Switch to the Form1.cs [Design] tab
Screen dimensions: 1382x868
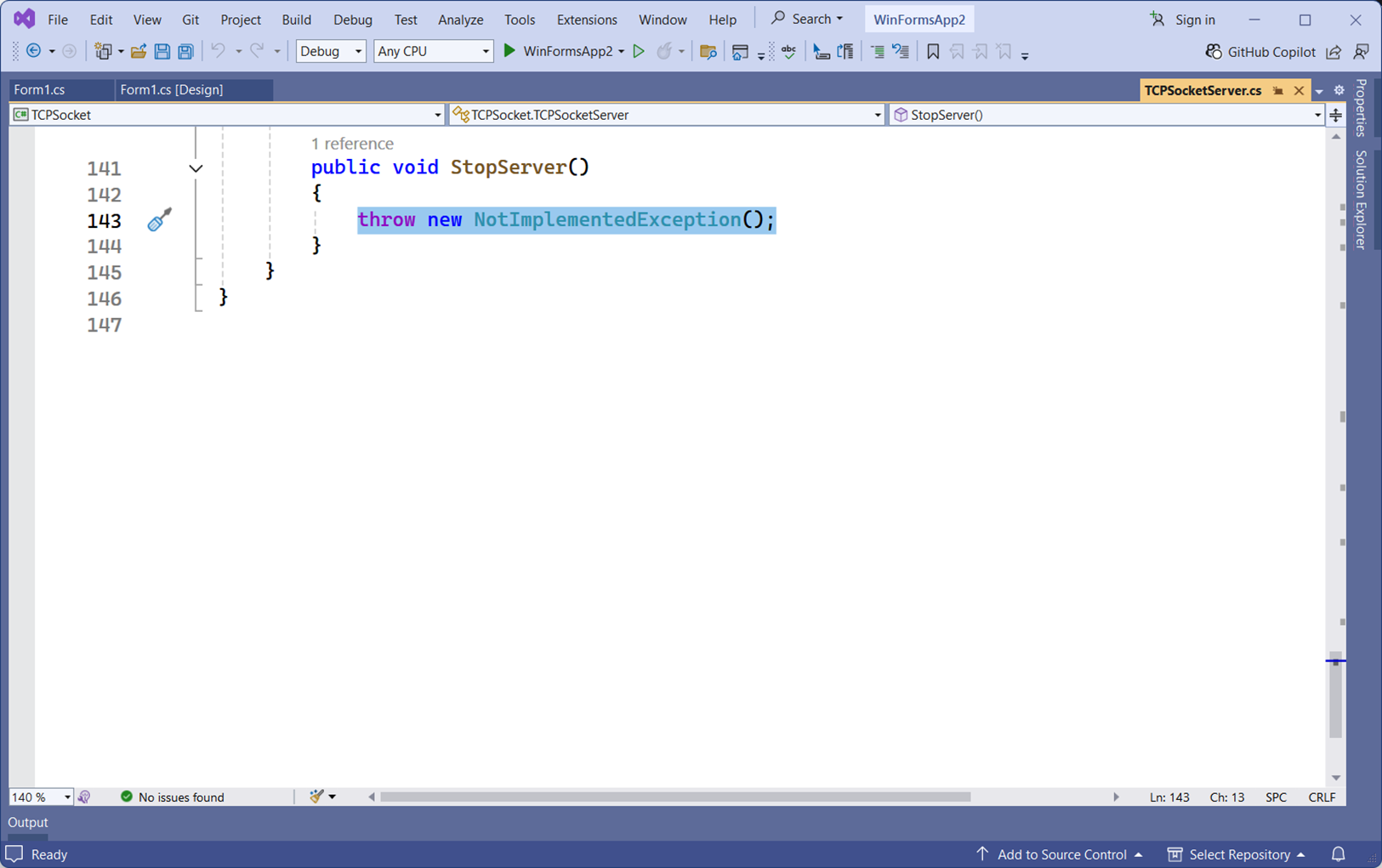(172, 89)
